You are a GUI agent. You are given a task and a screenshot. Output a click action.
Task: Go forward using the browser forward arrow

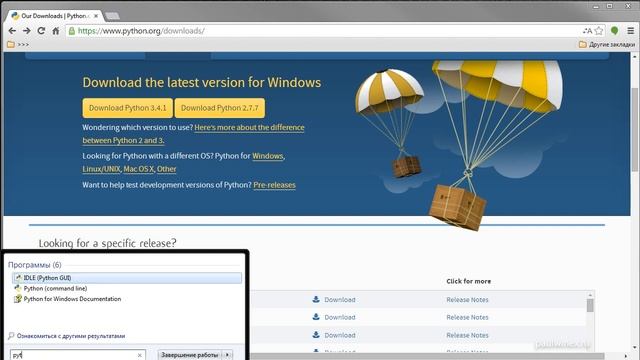tap(27, 31)
